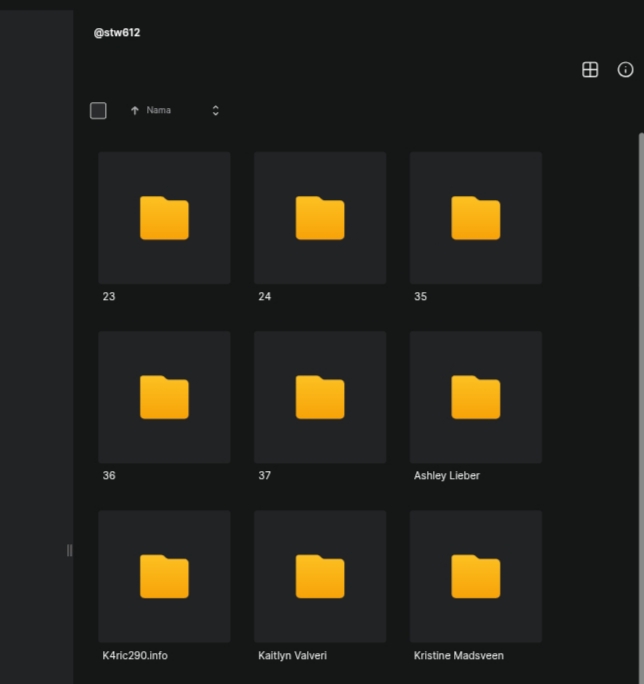Screen dimensions: 644x684
Task: Open the Ashley Lieber folder
Action: [x=476, y=397]
